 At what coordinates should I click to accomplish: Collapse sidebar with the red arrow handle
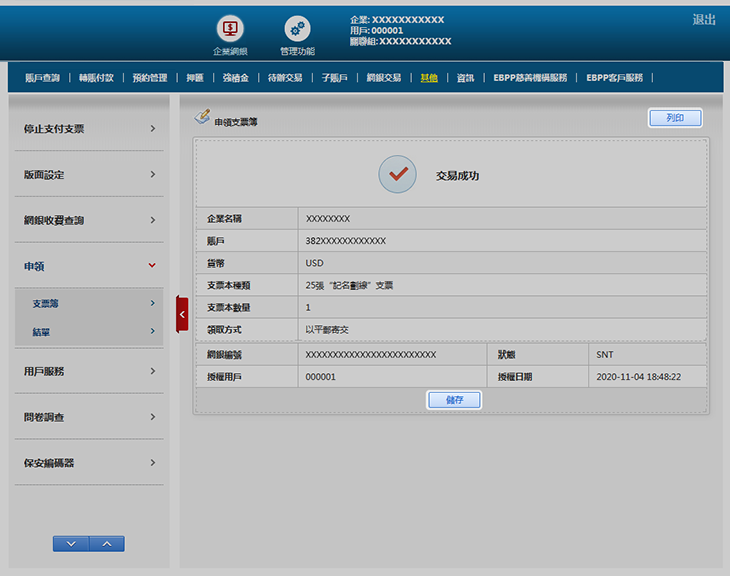(182, 314)
